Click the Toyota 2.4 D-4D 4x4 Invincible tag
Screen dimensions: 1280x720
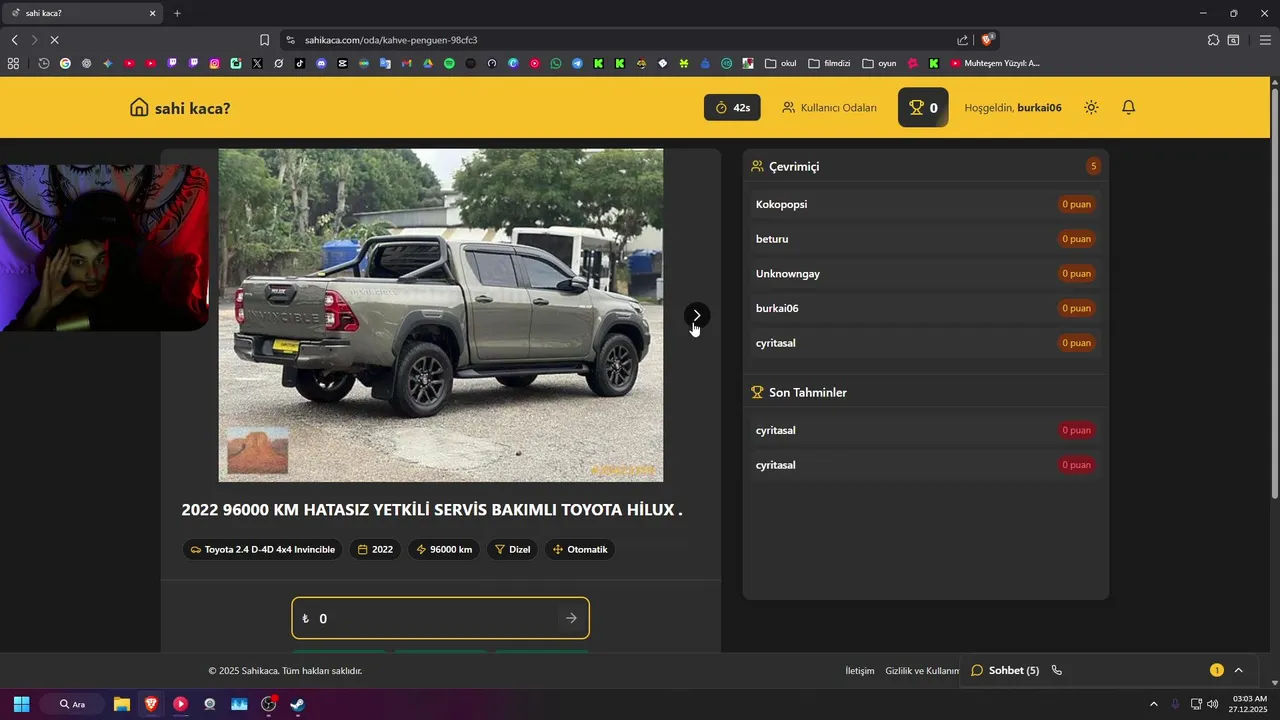tap(263, 549)
